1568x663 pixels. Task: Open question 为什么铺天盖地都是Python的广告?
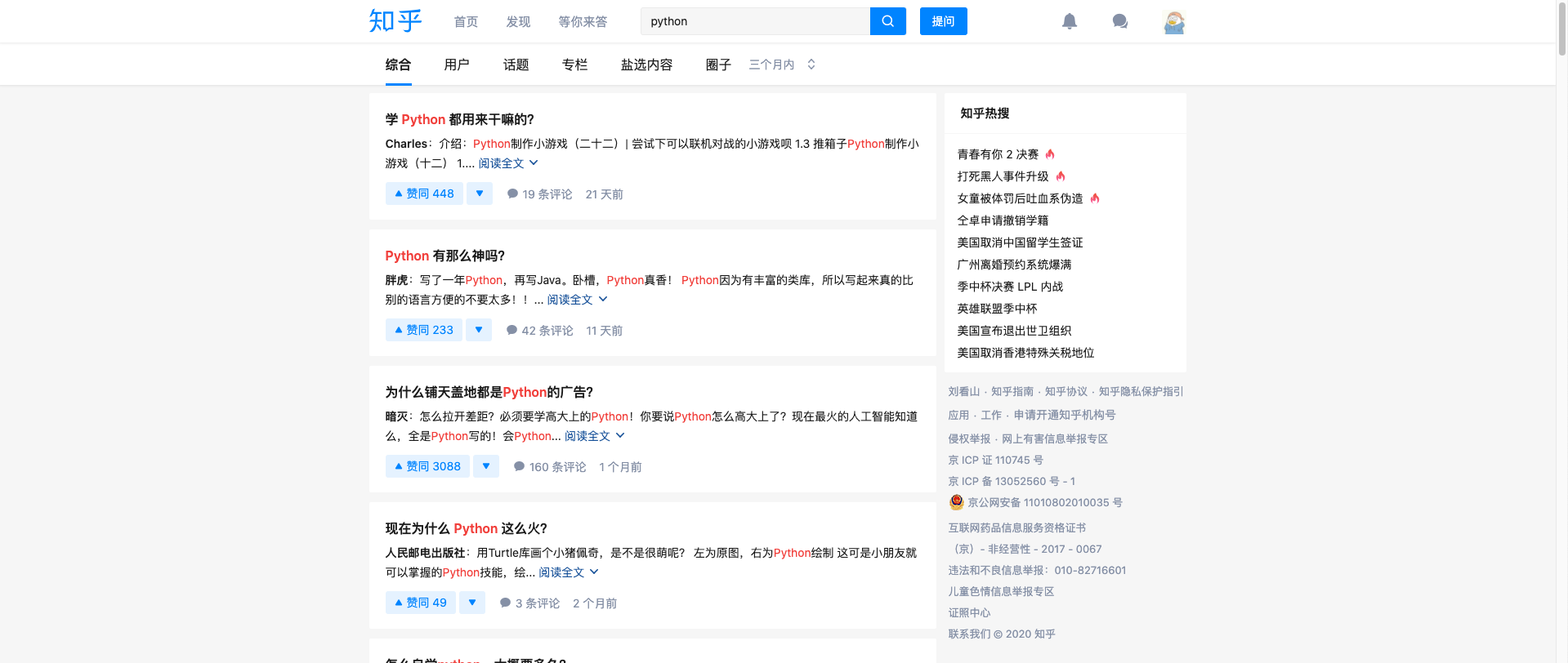[489, 392]
